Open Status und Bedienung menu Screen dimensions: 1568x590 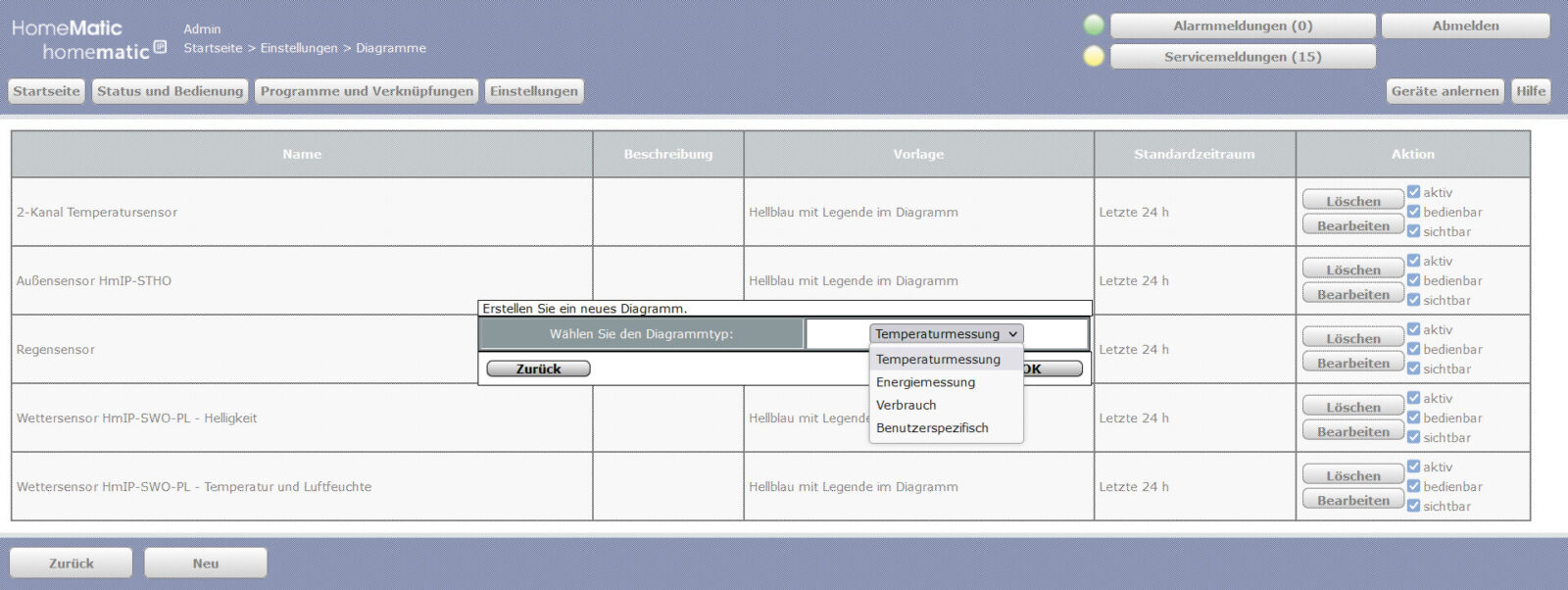170,91
